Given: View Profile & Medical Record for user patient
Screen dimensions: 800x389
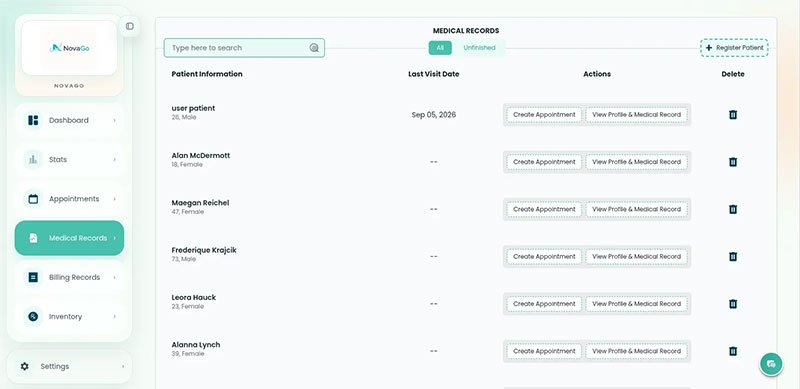Looking at the screenshot, I should click(x=636, y=115).
